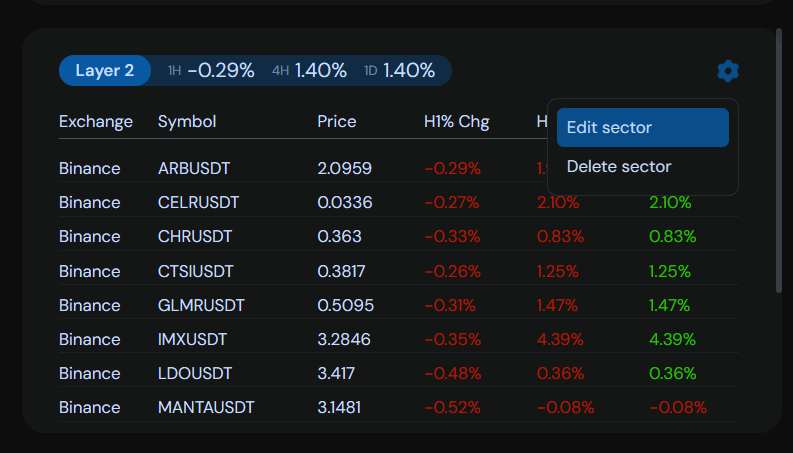Click the sector settings gear icon

point(728,71)
